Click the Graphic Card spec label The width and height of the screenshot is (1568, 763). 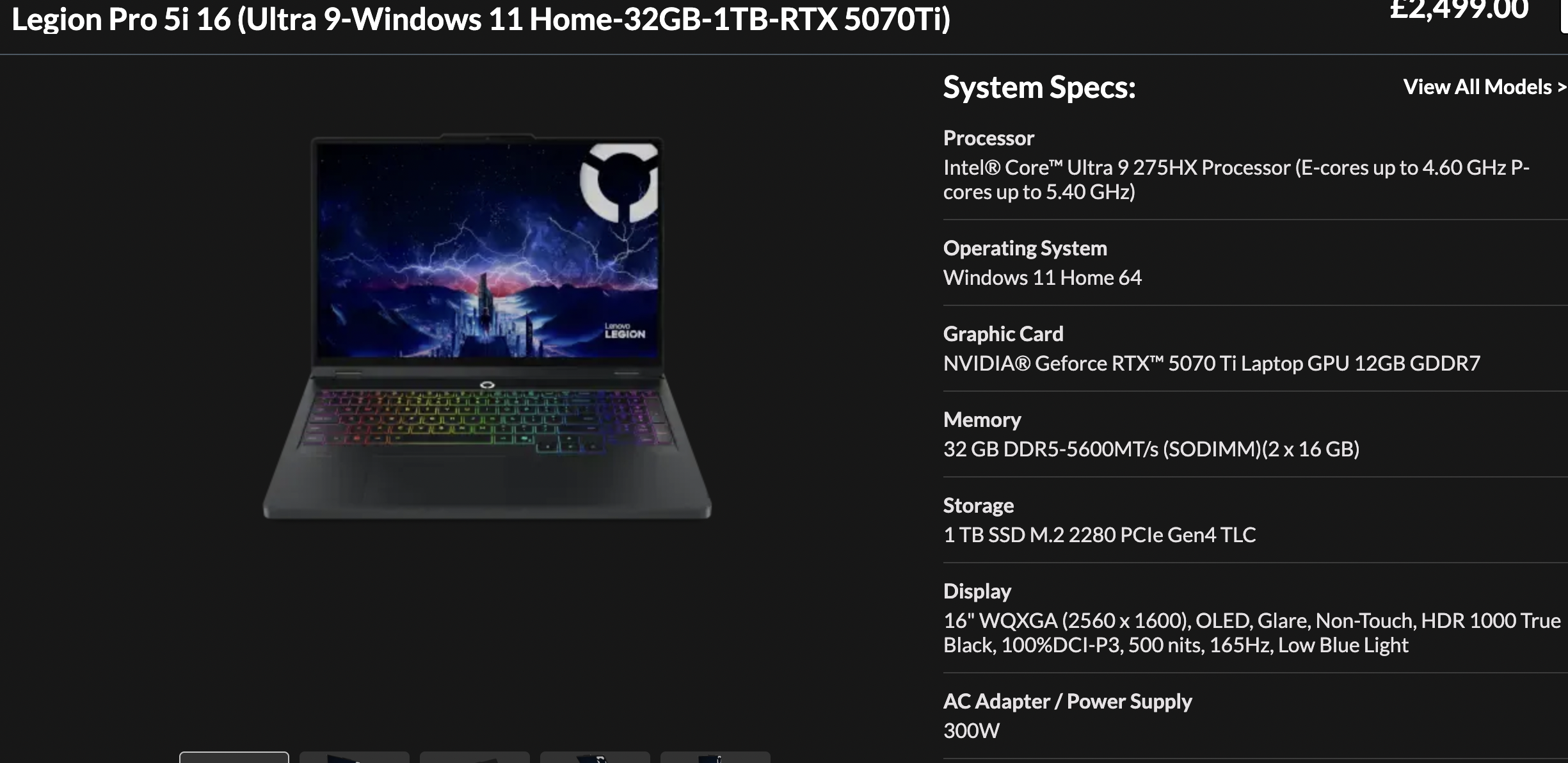[x=1004, y=334]
